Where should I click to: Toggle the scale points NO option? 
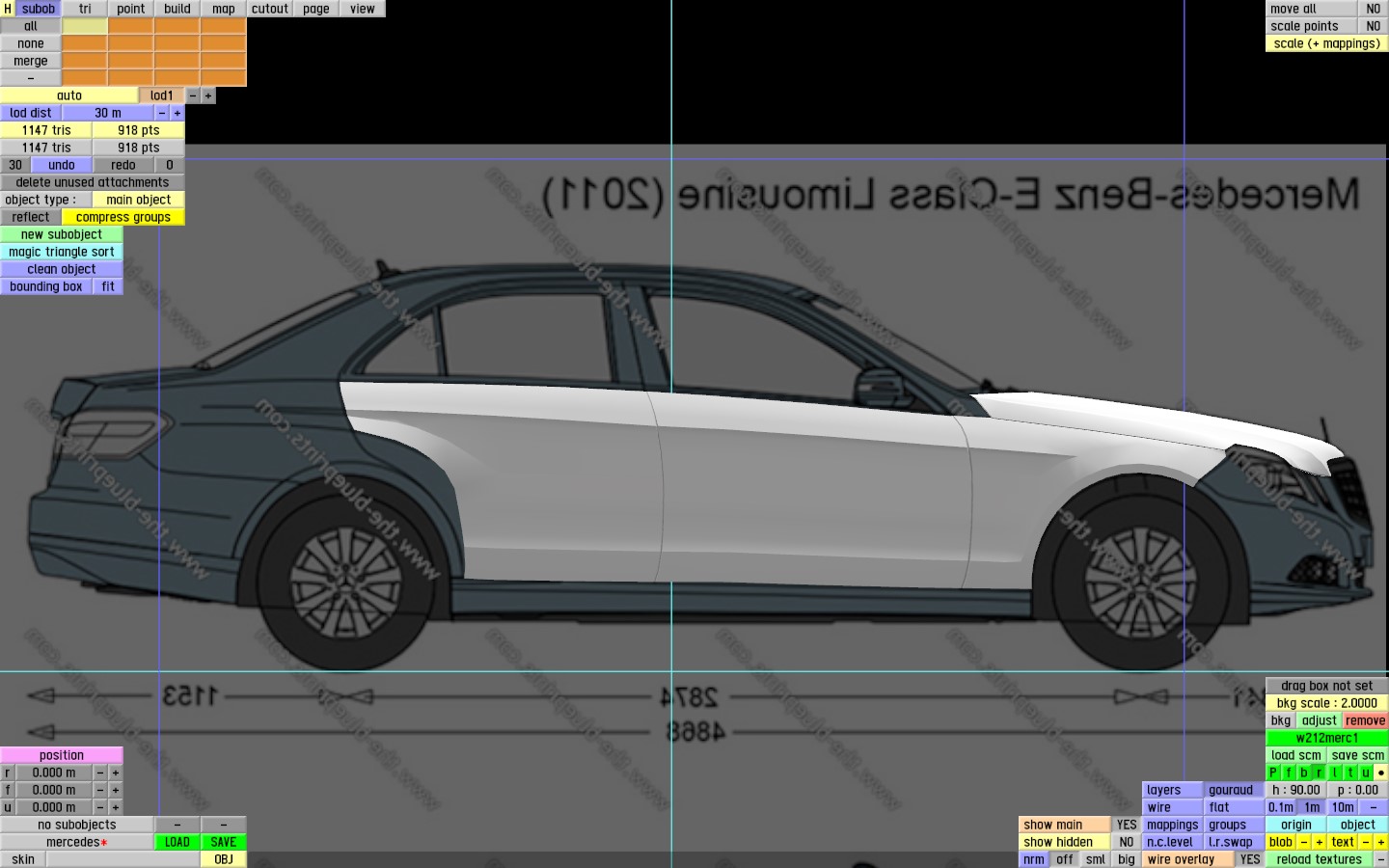tap(1374, 26)
